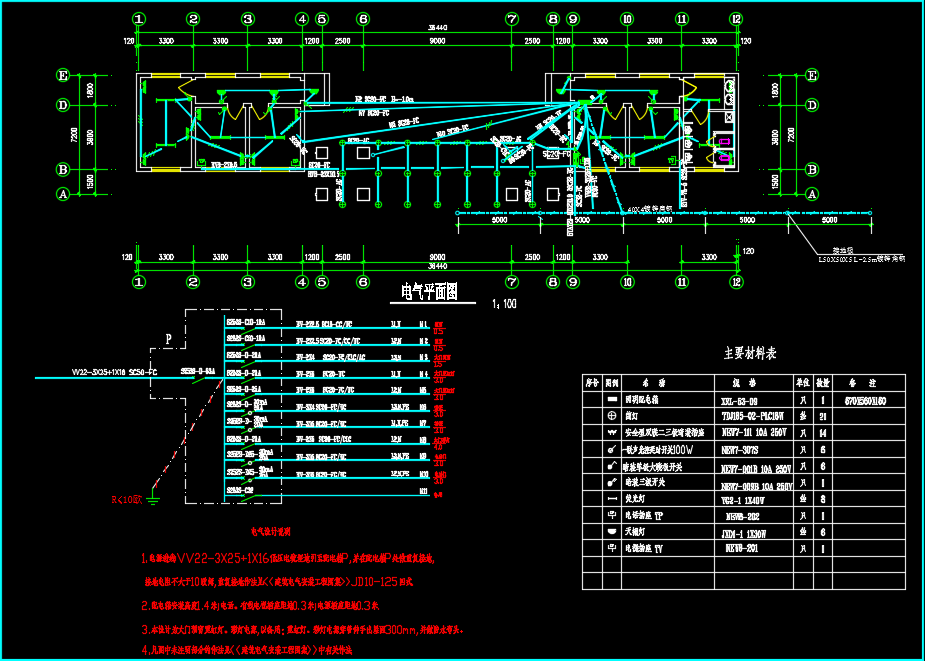Select the distribution box symbol in legend table

tap(612, 400)
